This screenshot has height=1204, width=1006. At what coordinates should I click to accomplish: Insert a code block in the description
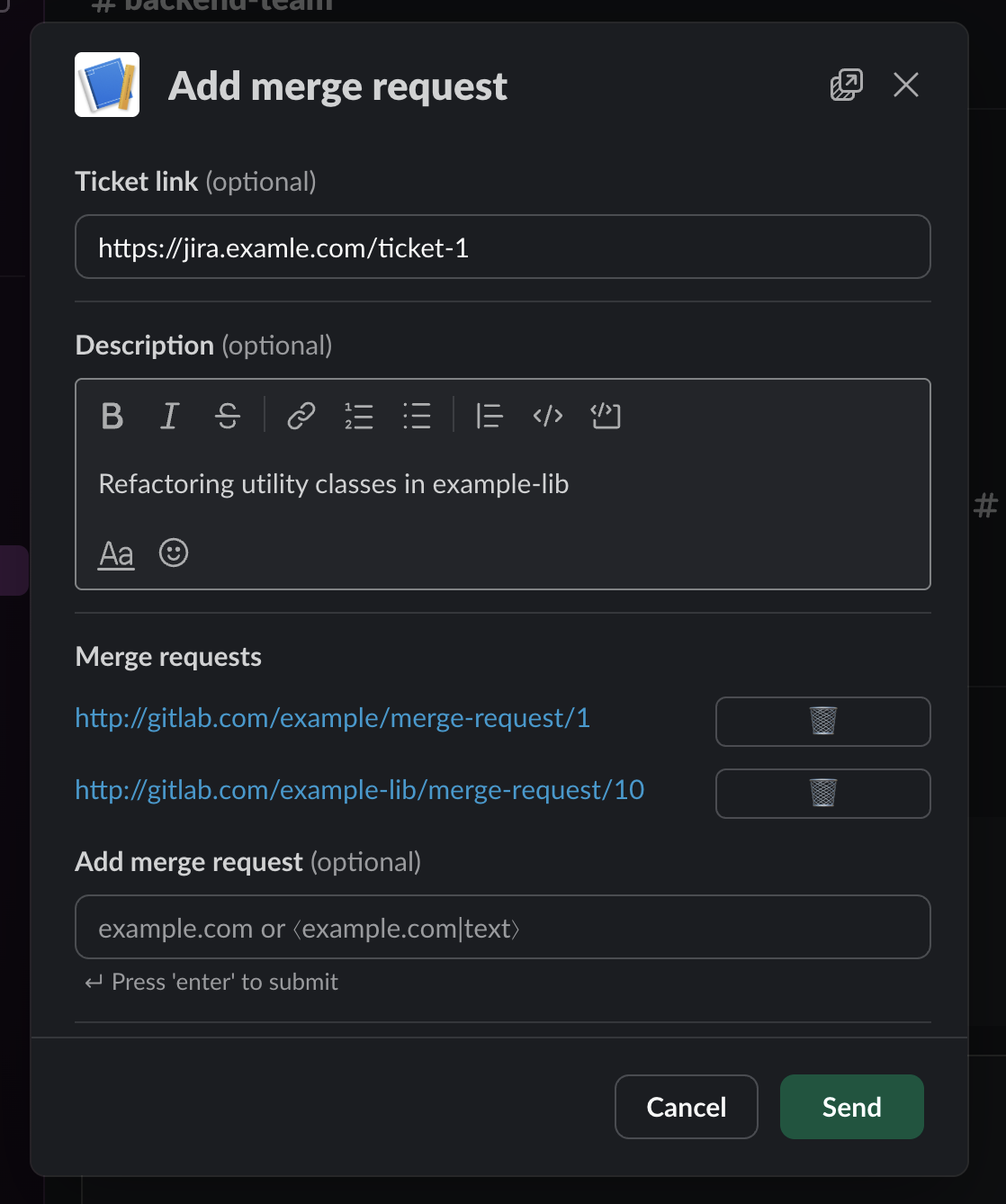click(606, 416)
